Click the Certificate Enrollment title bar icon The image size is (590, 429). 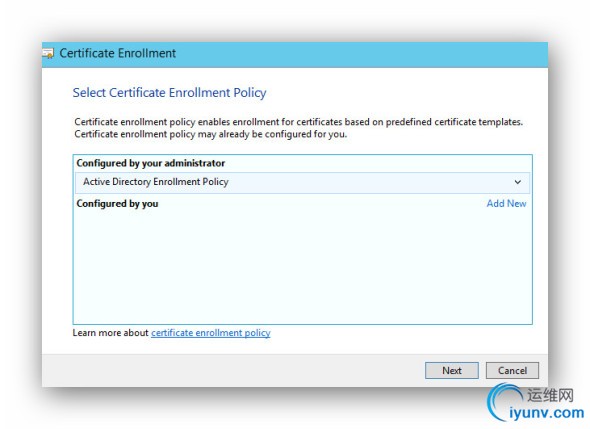(x=48, y=53)
